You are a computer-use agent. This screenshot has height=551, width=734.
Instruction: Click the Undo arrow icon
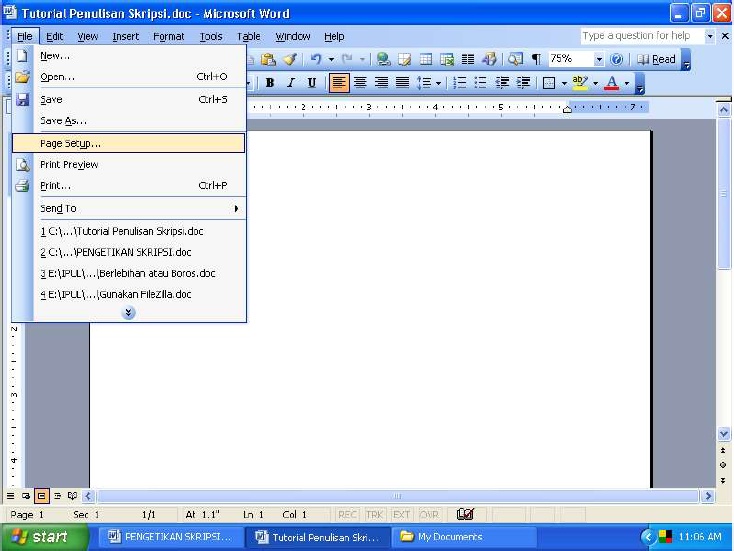click(316, 59)
